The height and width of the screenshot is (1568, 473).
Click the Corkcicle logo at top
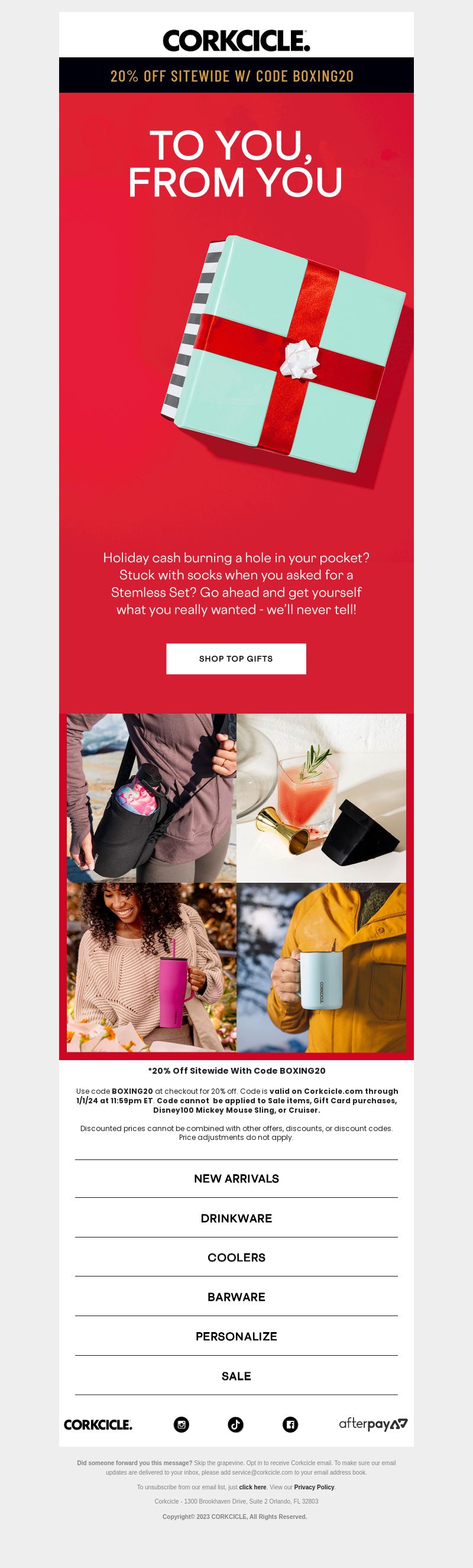236,41
